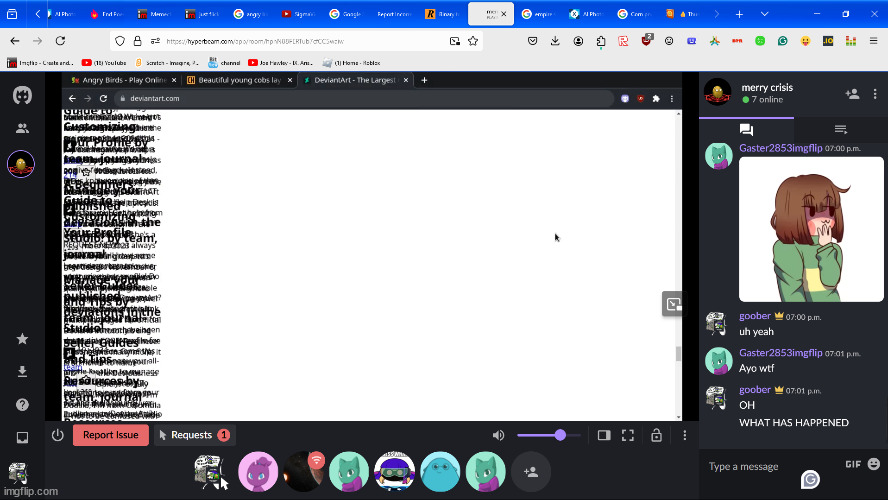The width and height of the screenshot is (888, 500).
Task: Add a friend to merry crisis room
Action: pyautogui.click(x=852, y=93)
